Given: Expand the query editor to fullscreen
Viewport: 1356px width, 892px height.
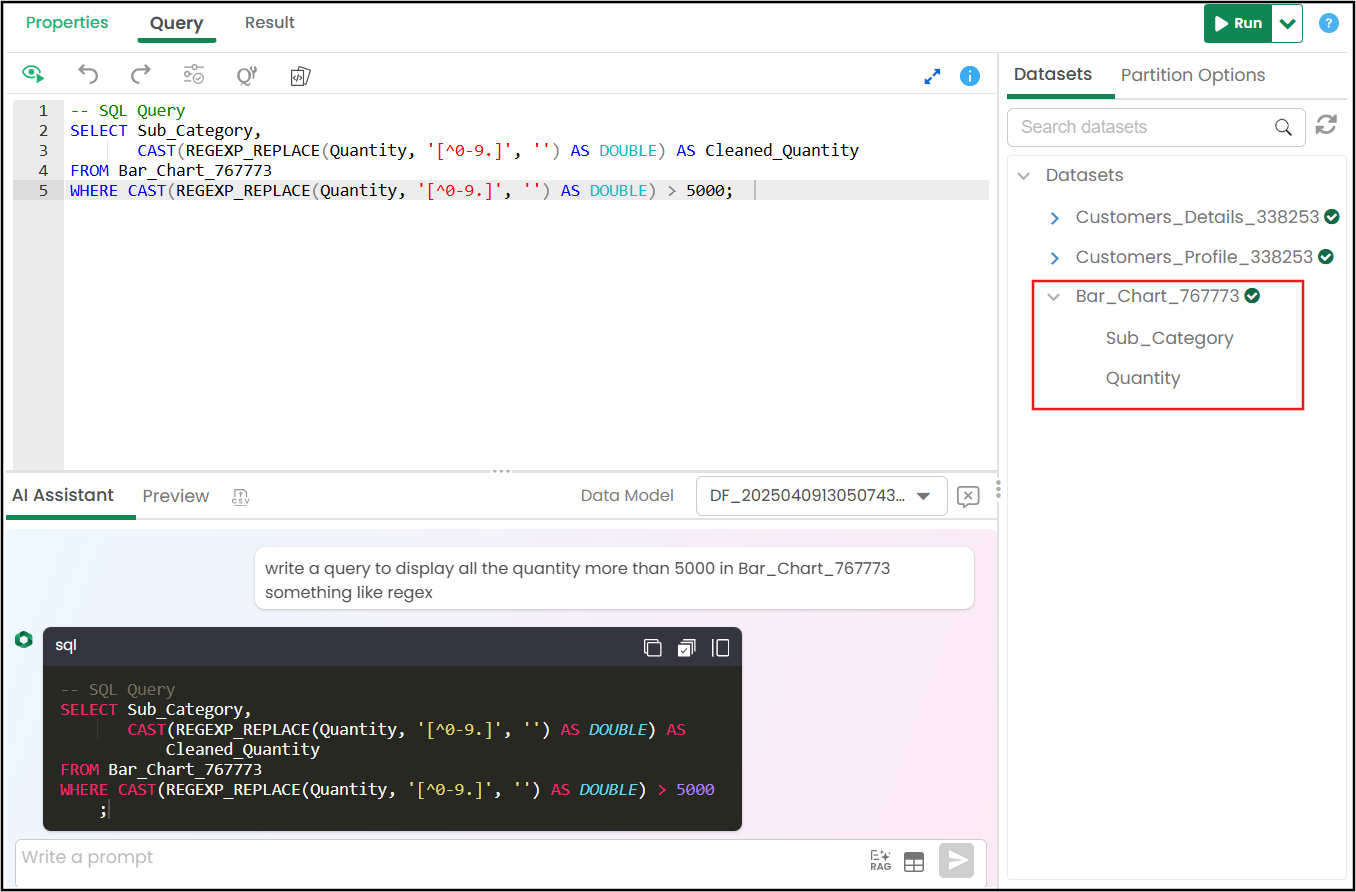Looking at the screenshot, I should [932, 76].
